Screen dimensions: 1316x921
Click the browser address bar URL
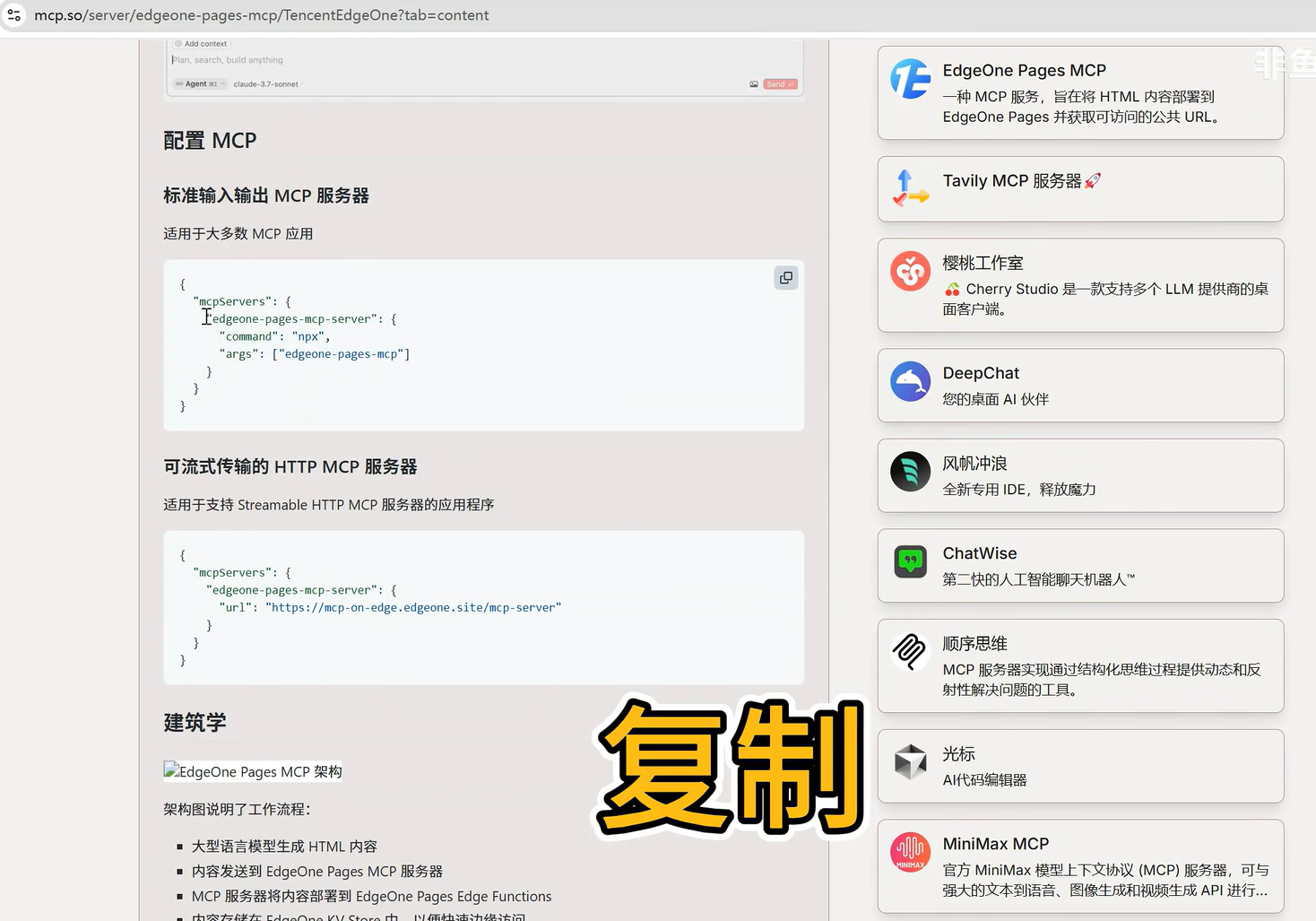click(262, 15)
